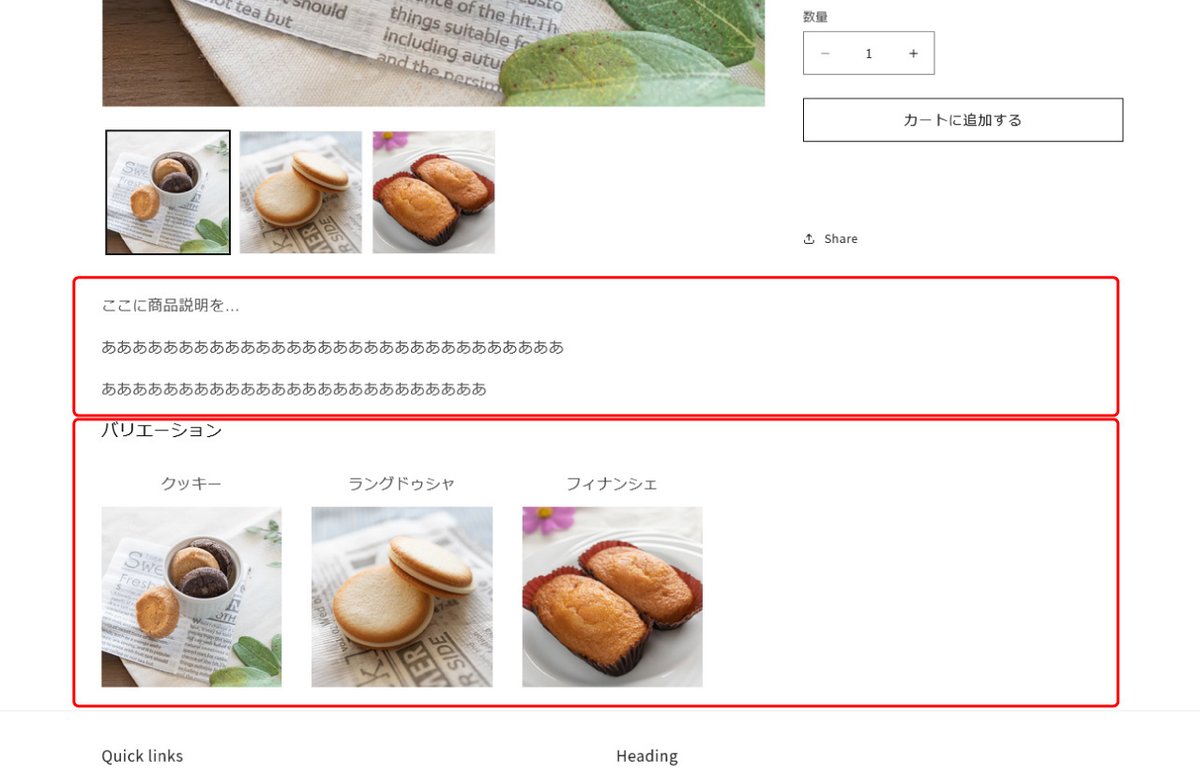
Task: Click the フィナンシェ variation label
Action: click(612, 484)
